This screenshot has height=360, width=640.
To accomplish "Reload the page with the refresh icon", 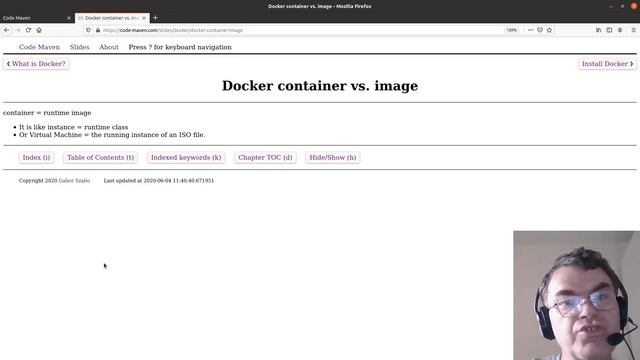I will pos(28,30).
